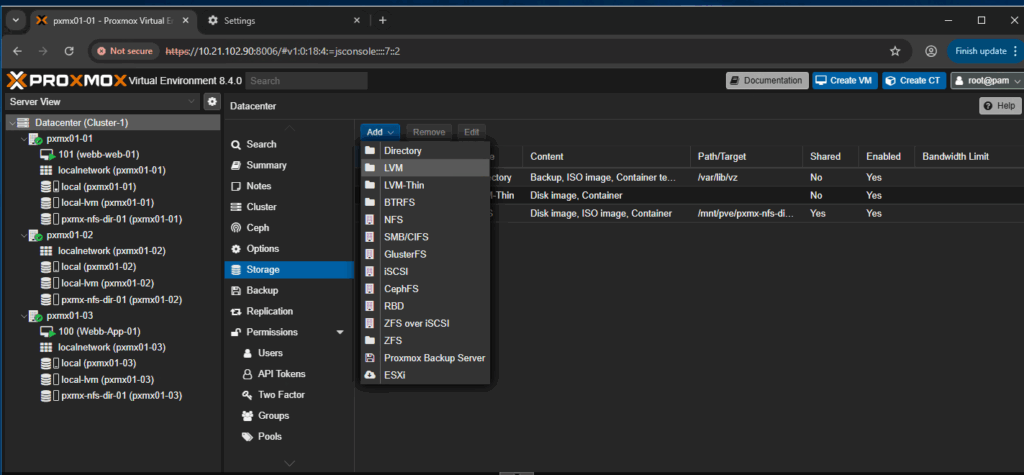1024x475 pixels.
Task: Click the tags icon beside Pools
Action: click(x=247, y=437)
